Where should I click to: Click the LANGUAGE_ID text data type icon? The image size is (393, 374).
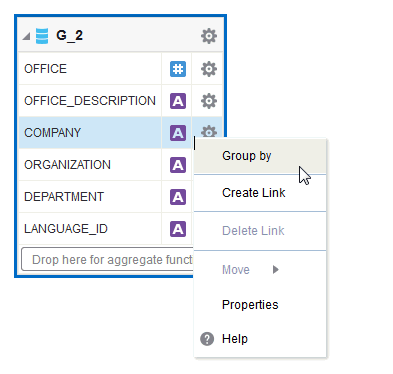(178, 229)
